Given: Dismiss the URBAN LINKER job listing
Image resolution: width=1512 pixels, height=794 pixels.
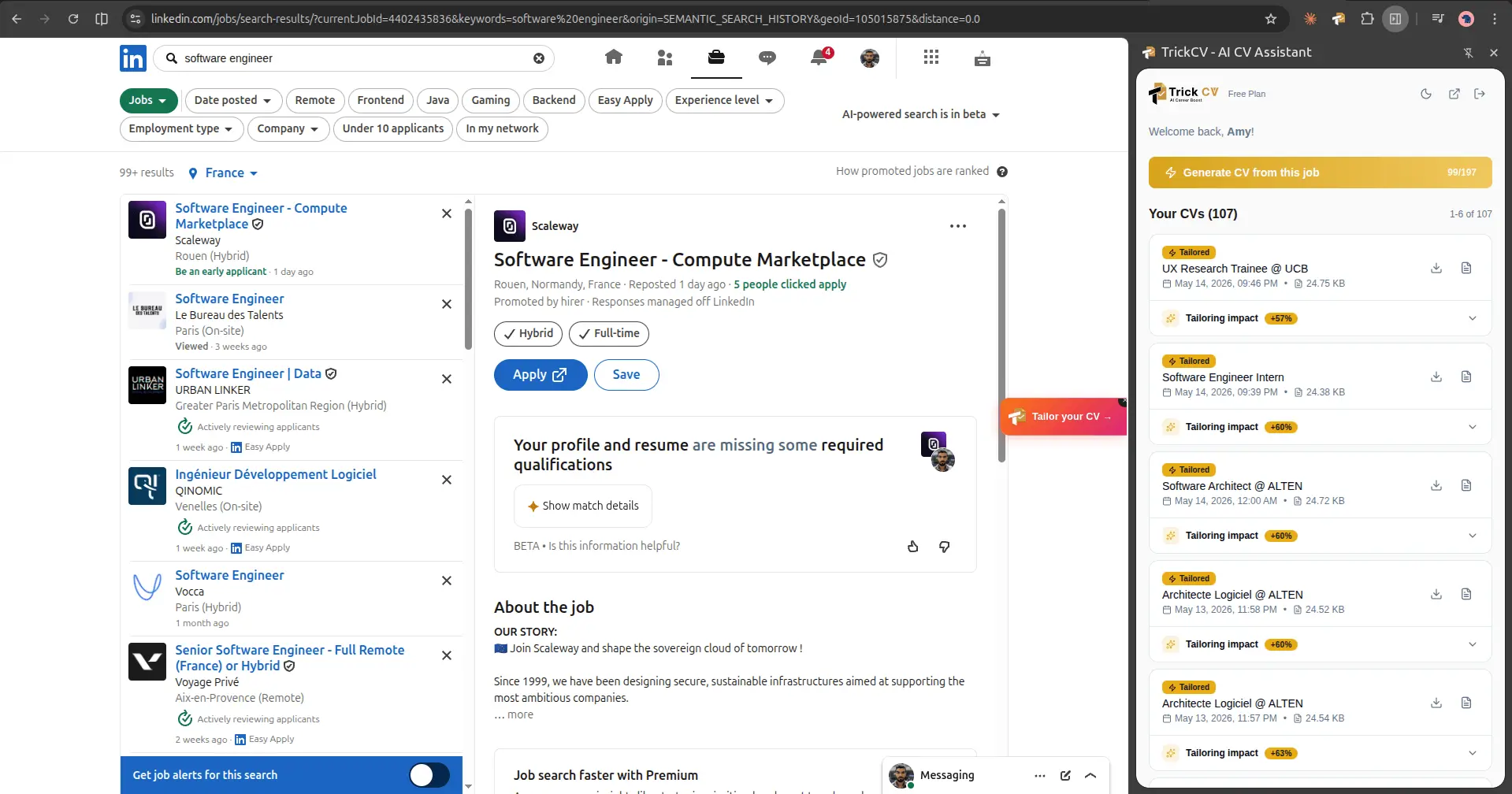Looking at the screenshot, I should coord(447,379).
